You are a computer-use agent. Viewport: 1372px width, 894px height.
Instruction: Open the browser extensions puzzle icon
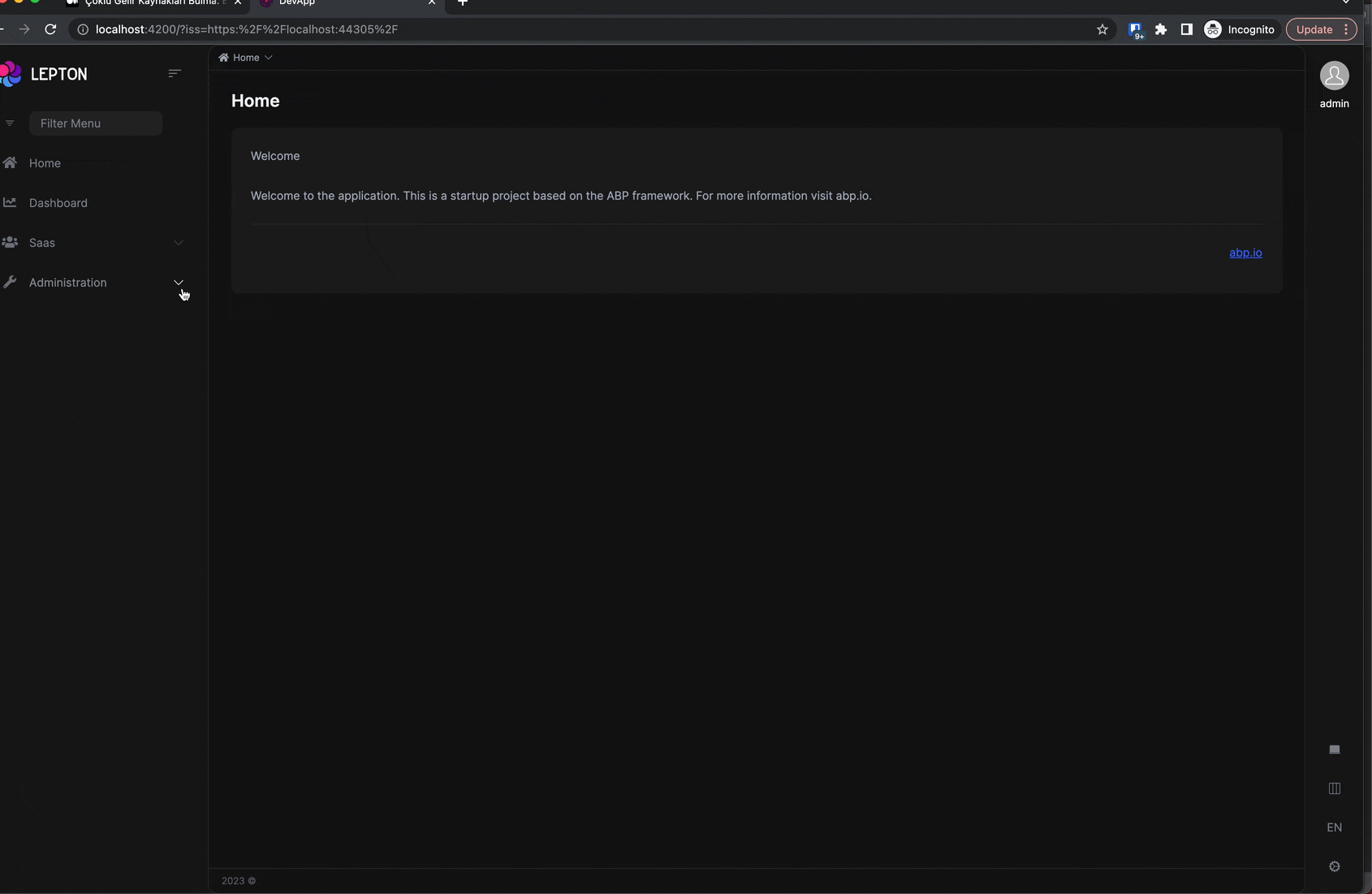coord(1161,29)
